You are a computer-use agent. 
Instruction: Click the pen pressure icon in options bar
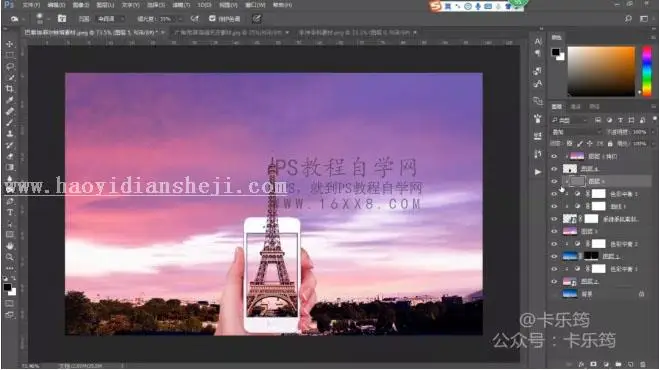coord(256,18)
